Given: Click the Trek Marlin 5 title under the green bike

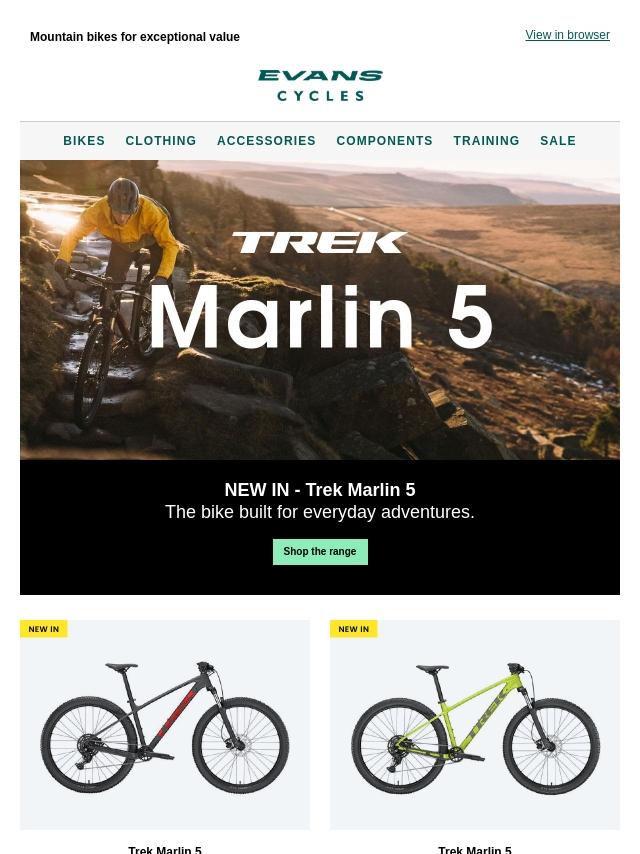Looking at the screenshot, I should (475, 850).
